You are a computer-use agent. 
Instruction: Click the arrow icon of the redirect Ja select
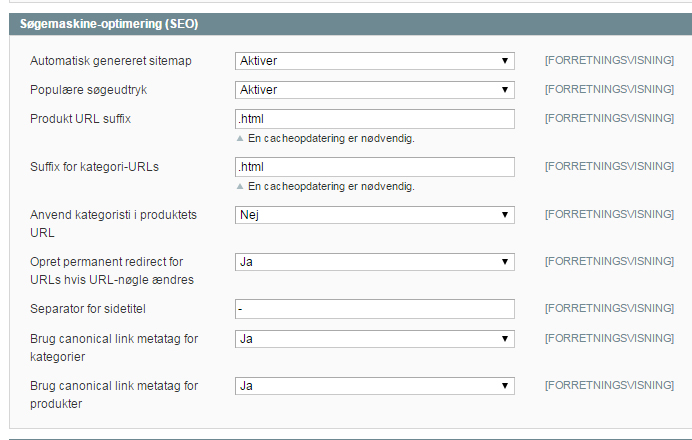[x=505, y=262]
